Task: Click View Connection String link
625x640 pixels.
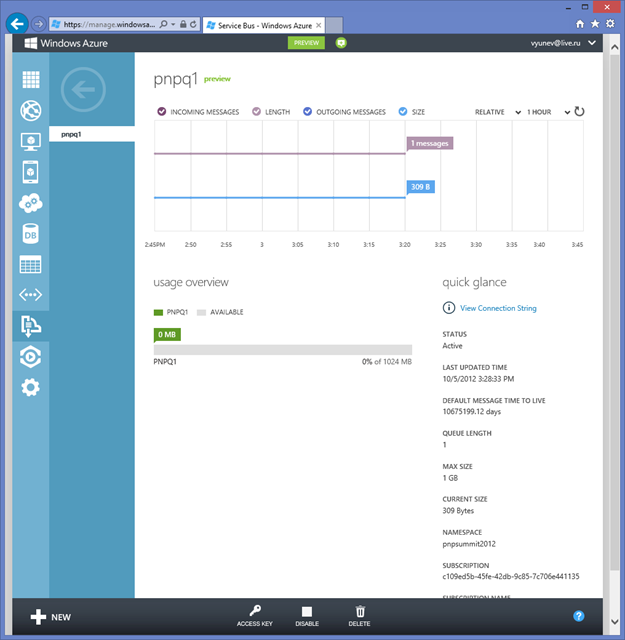Action: [x=498, y=308]
